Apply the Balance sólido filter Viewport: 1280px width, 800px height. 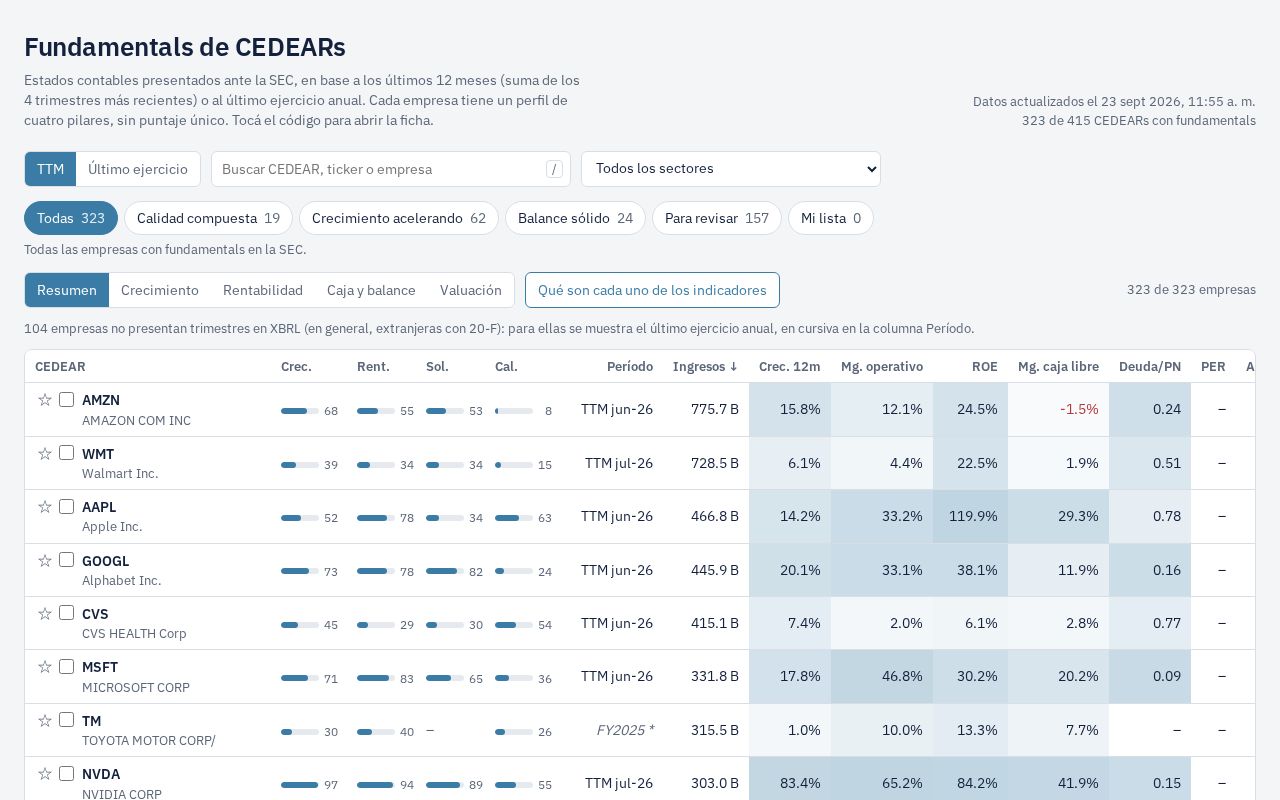[575, 218]
